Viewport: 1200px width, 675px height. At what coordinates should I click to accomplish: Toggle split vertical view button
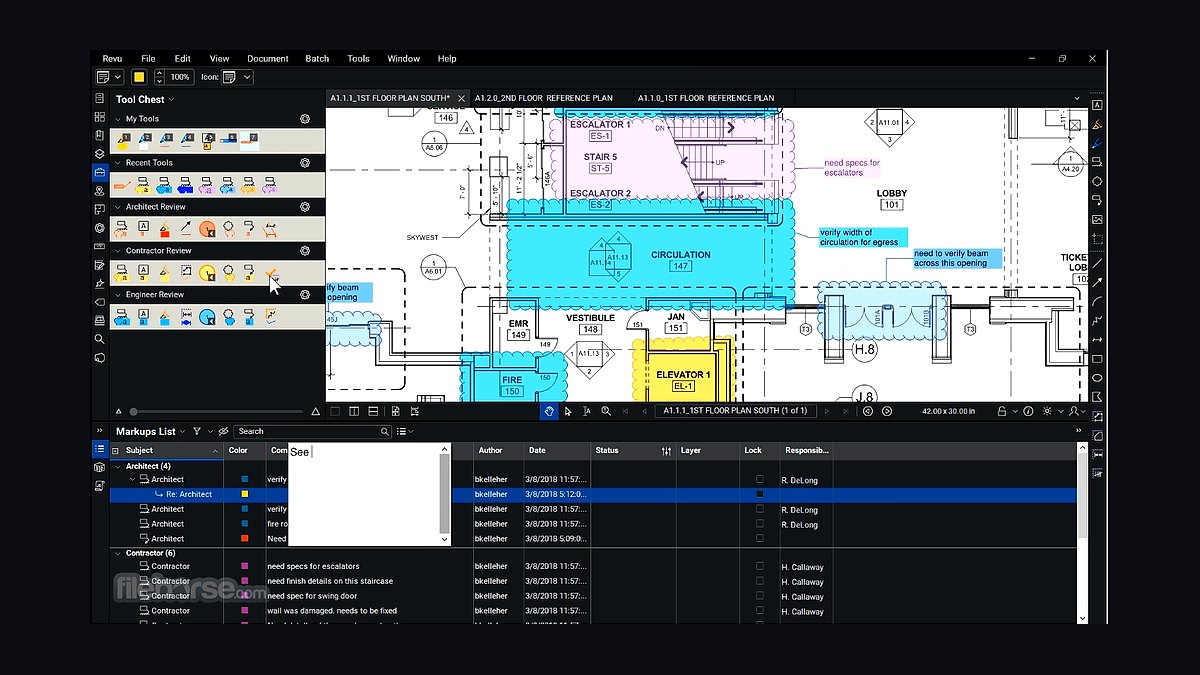(x=353, y=411)
